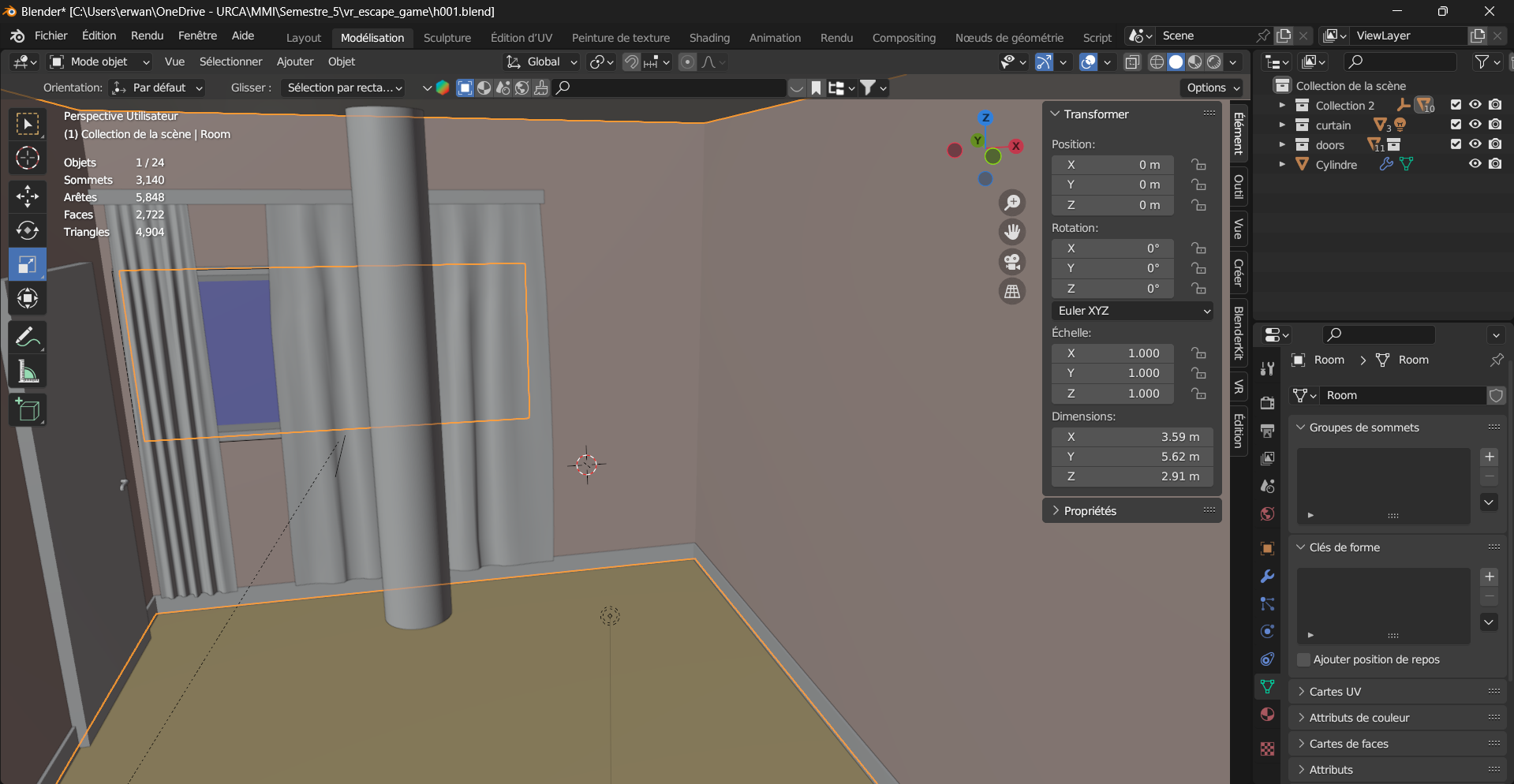
Task: Open the Euler XYZ rotation mode dropdown
Action: pyautogui.click(x=1132, y=311)
